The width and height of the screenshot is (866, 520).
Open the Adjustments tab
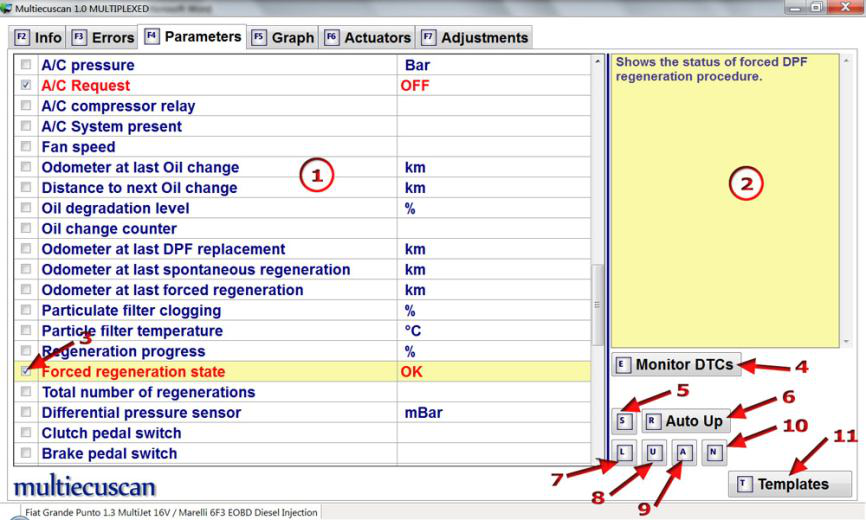pos(474,38)
